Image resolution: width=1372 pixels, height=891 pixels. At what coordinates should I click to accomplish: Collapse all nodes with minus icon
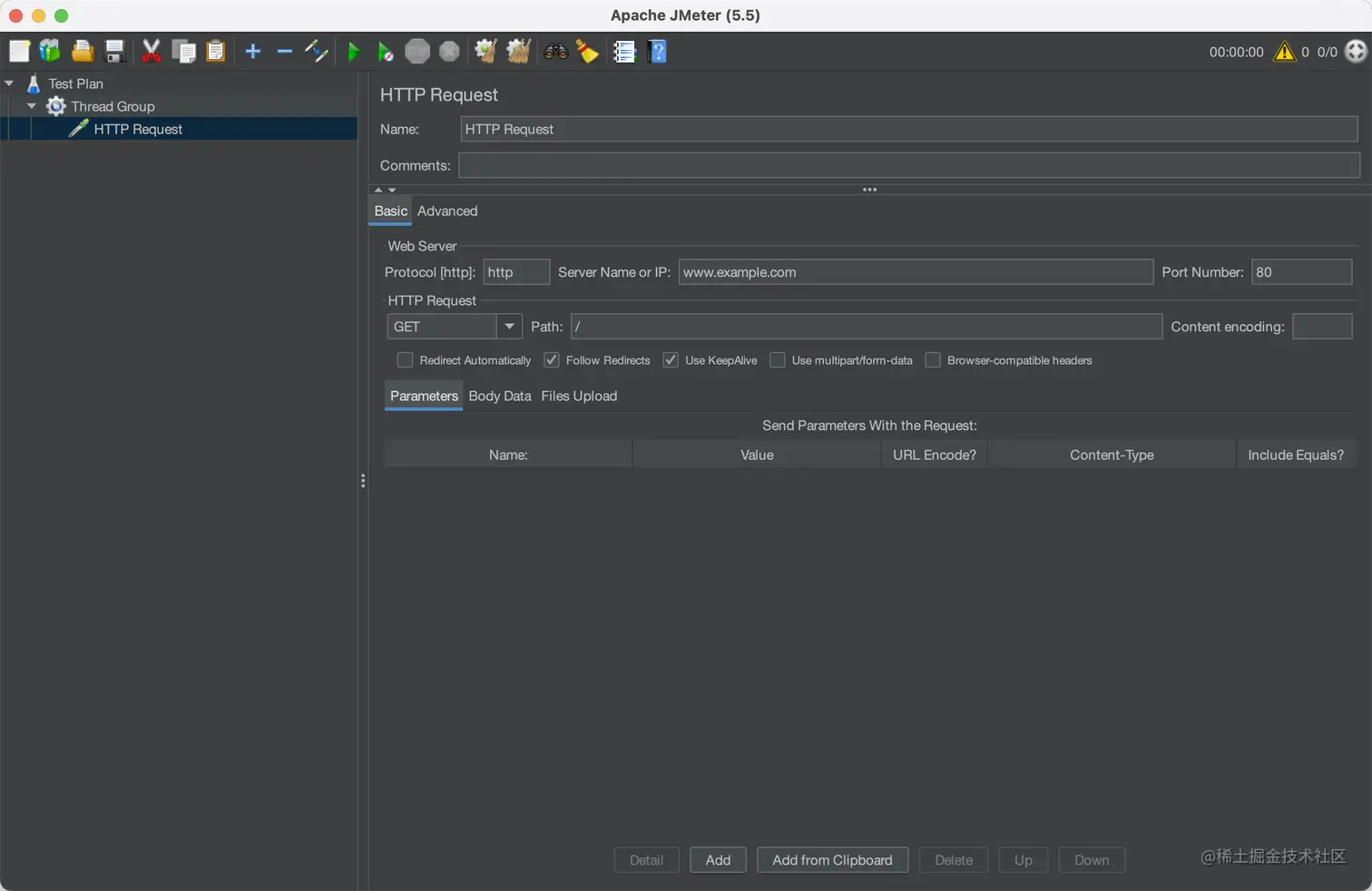click(x=285, y=52)
